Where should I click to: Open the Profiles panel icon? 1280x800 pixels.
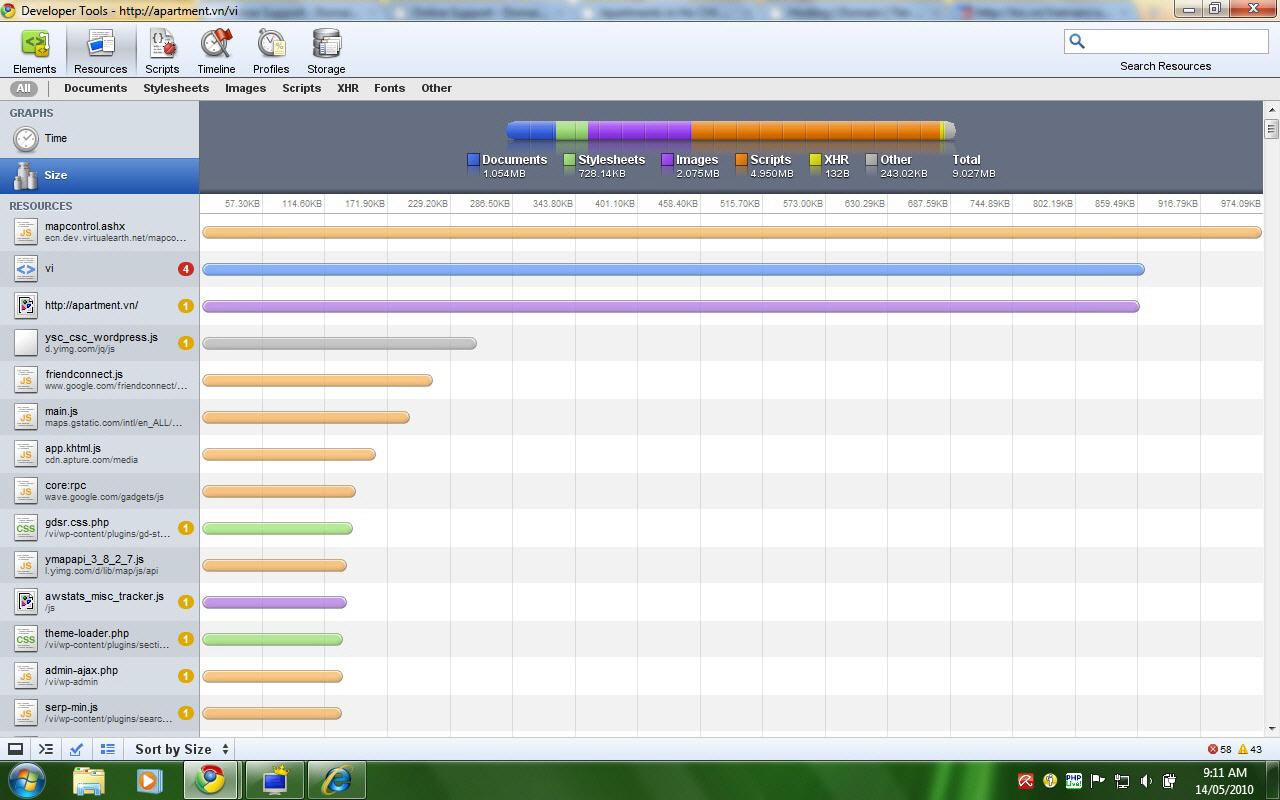pos(271,44)
